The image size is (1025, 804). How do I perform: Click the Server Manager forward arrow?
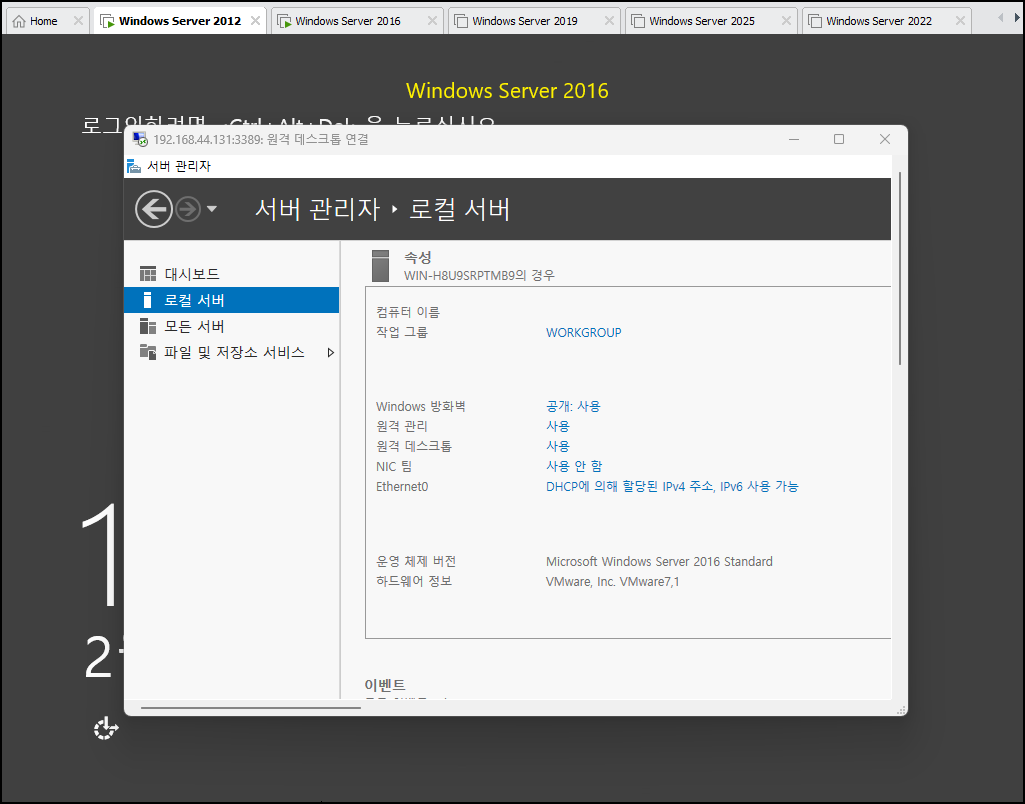coord(188,209)
